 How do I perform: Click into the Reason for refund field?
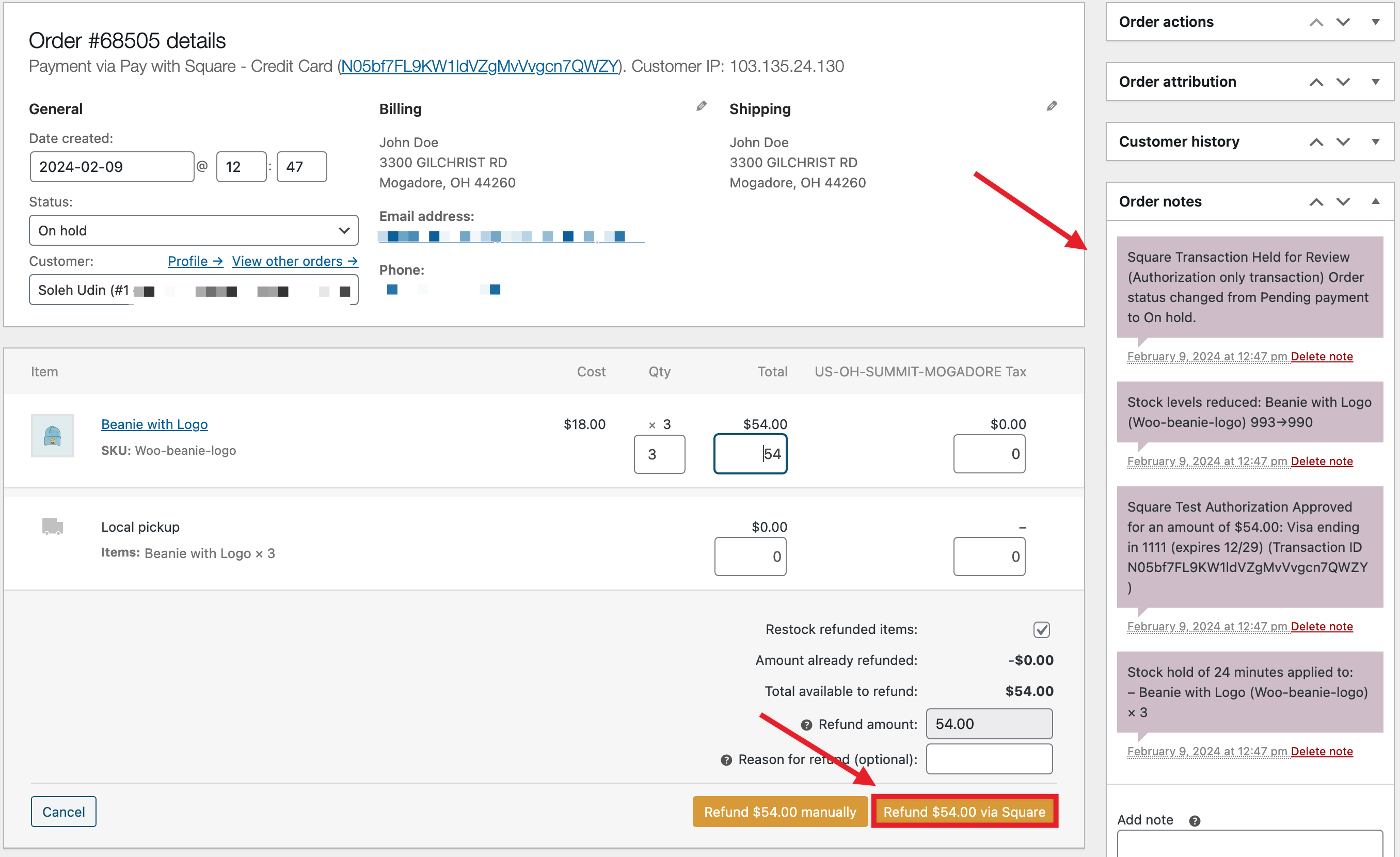pyautogui.click(x=989, y=759)
